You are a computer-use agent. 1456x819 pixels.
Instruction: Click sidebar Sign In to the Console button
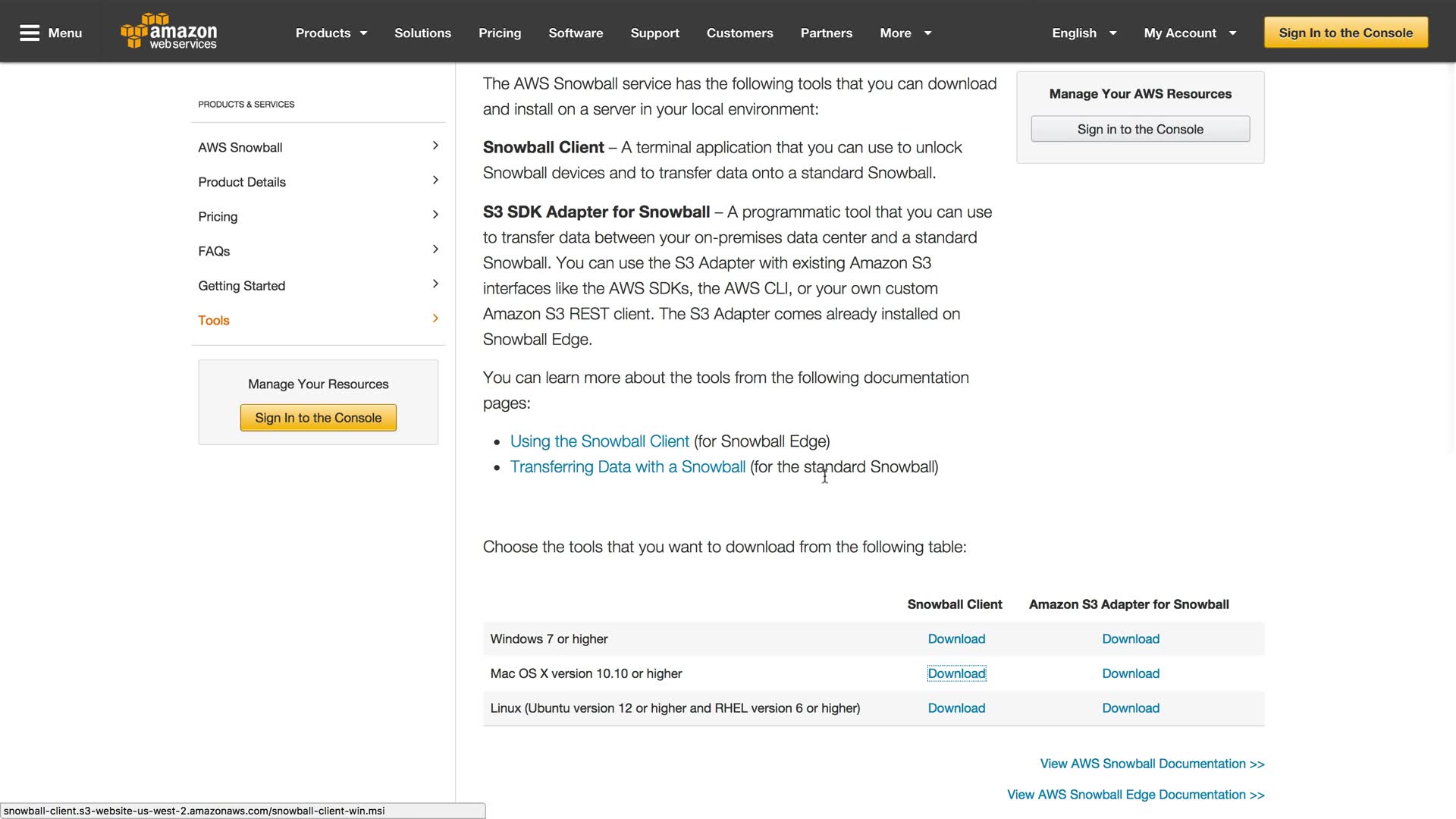point(318,418)
